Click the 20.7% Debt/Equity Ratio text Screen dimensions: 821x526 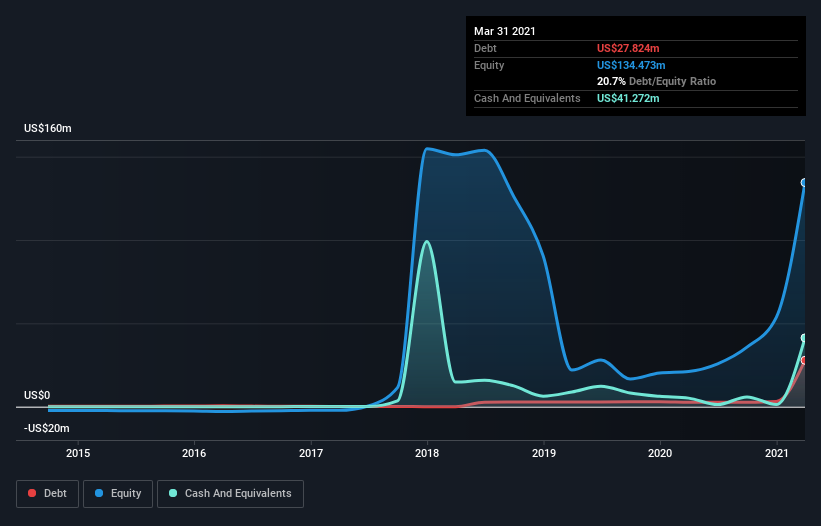click(657, 82)
